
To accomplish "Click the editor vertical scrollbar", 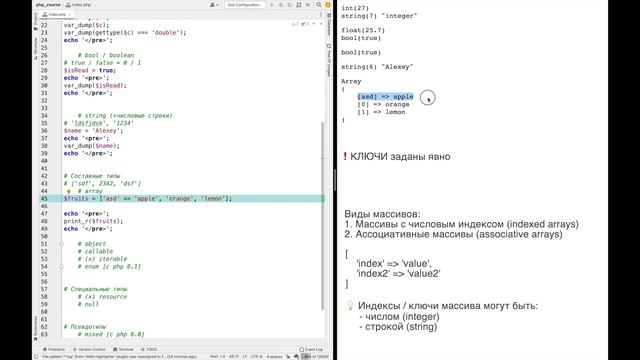I will pos(322,216).
